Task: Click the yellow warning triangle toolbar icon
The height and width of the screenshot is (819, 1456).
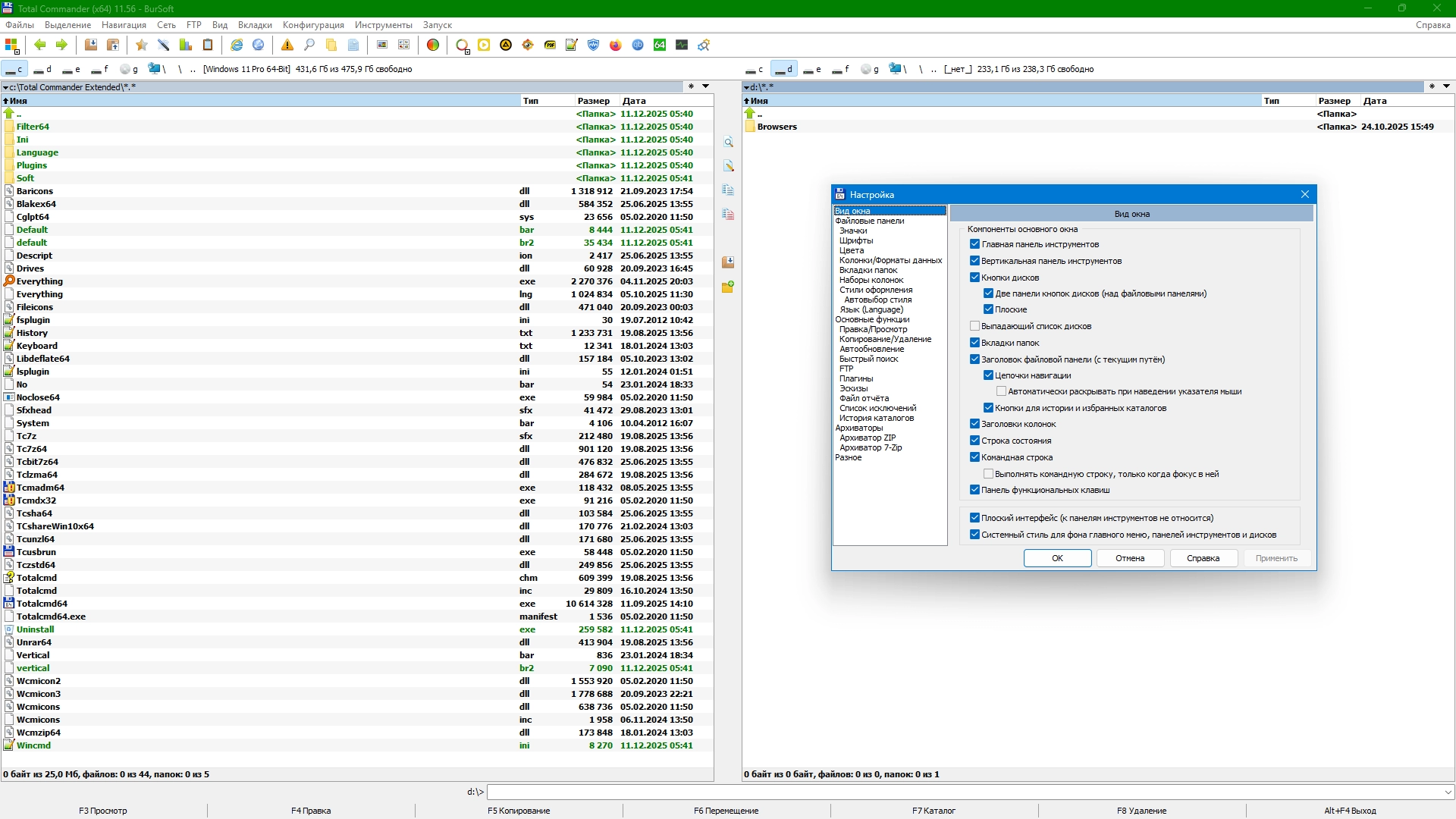Action: point(287,45)
